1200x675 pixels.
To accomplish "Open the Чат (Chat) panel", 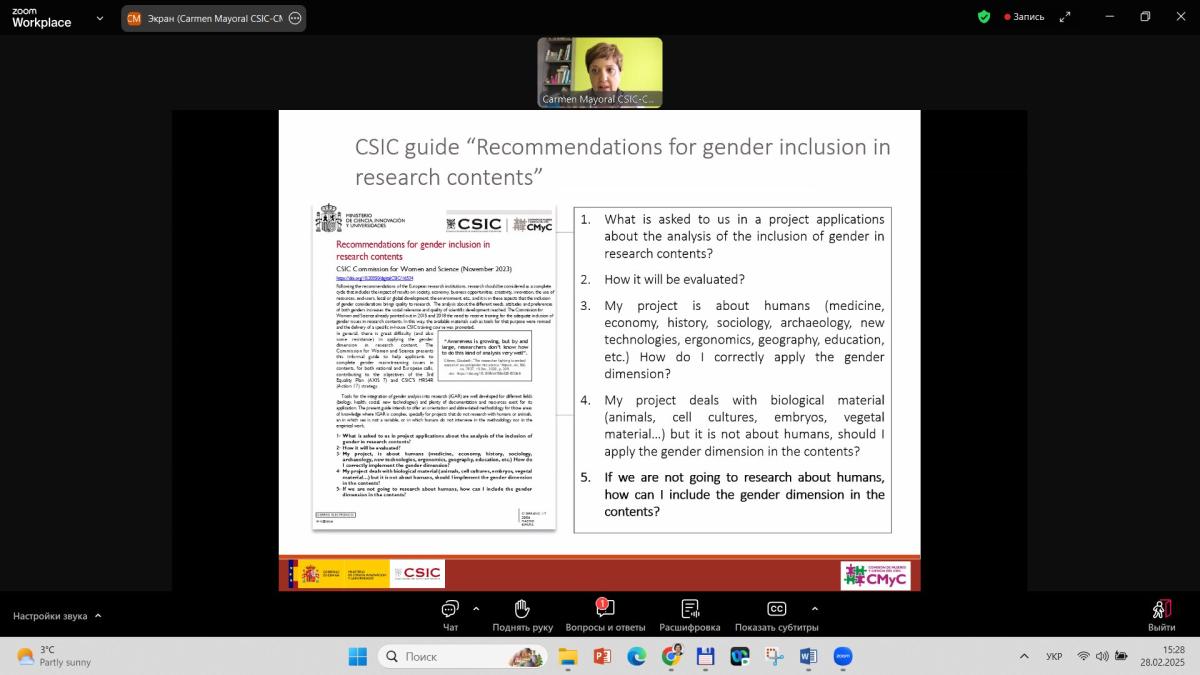I will point(450,612).
